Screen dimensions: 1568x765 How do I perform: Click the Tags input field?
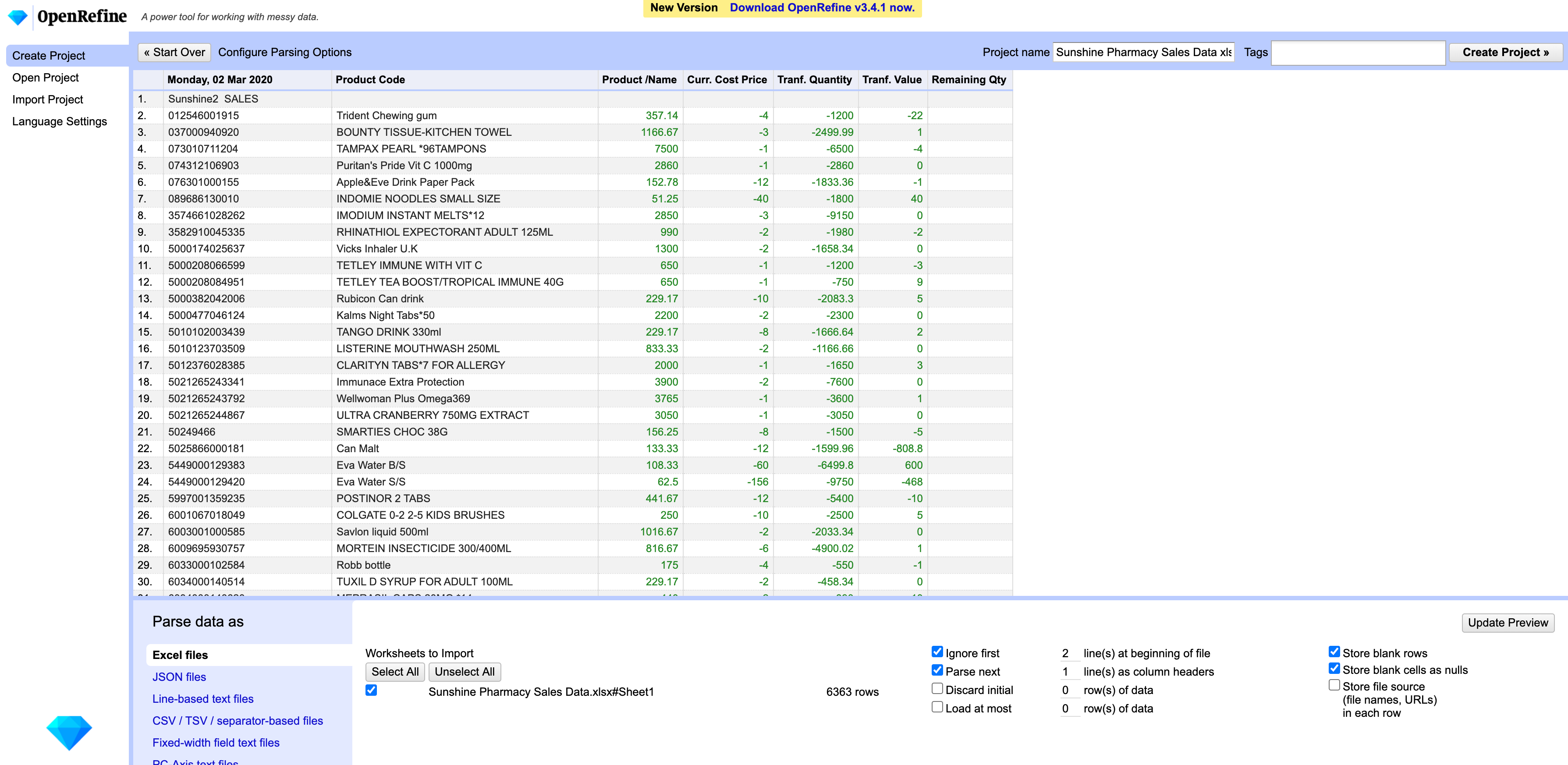[1357, 52]
